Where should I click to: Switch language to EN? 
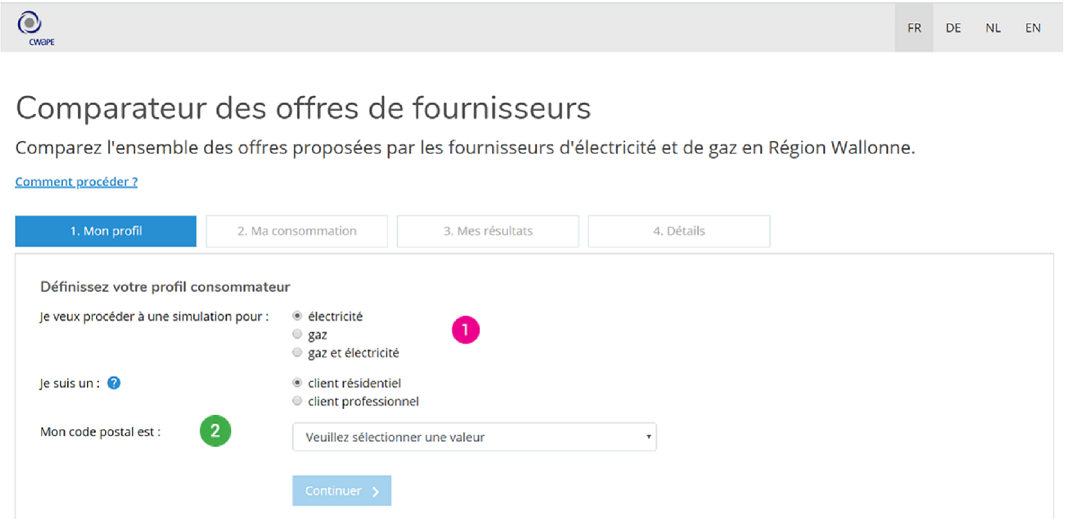pos(1033,28)
